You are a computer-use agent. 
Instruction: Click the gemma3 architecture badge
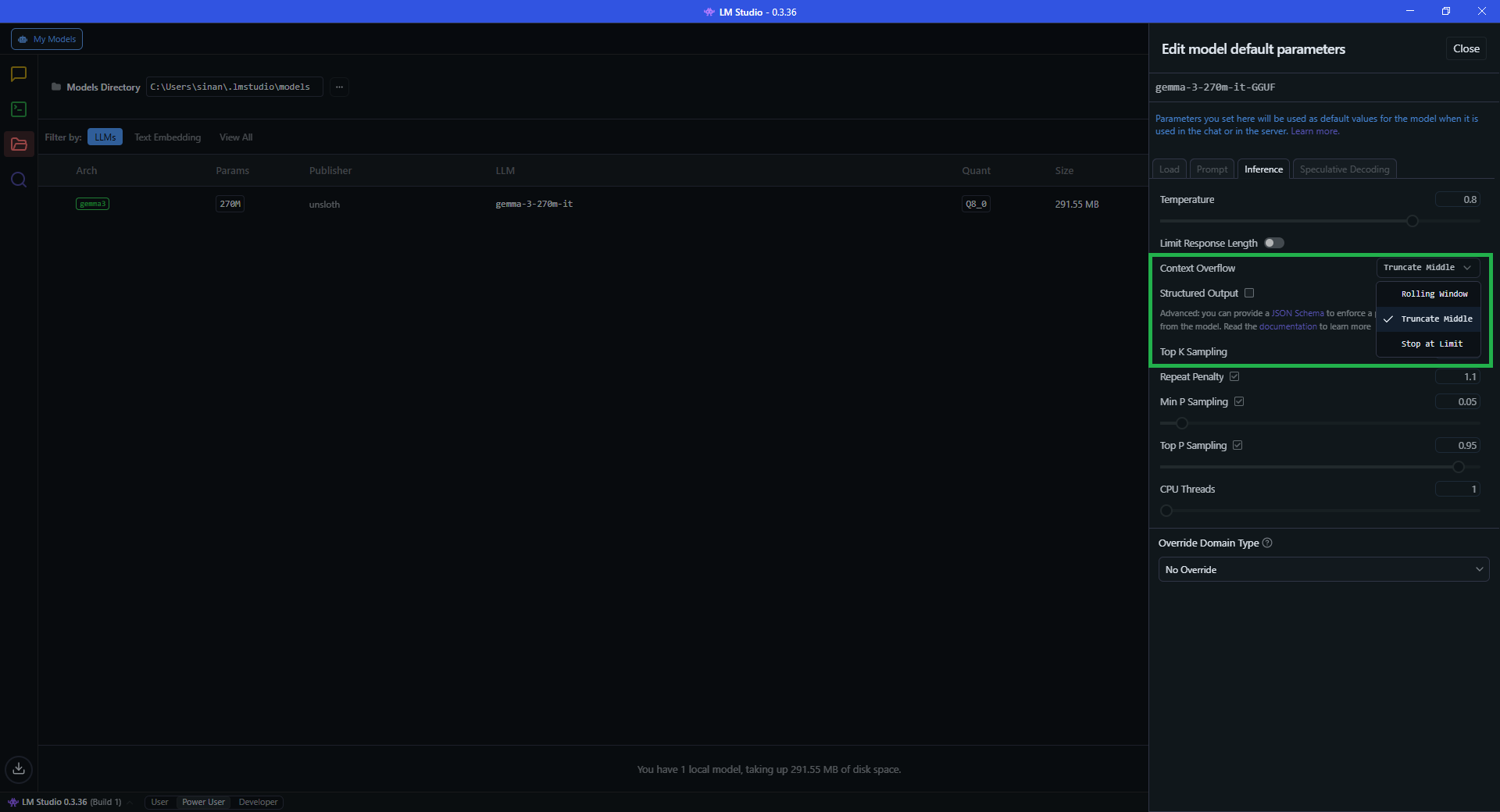92,204
